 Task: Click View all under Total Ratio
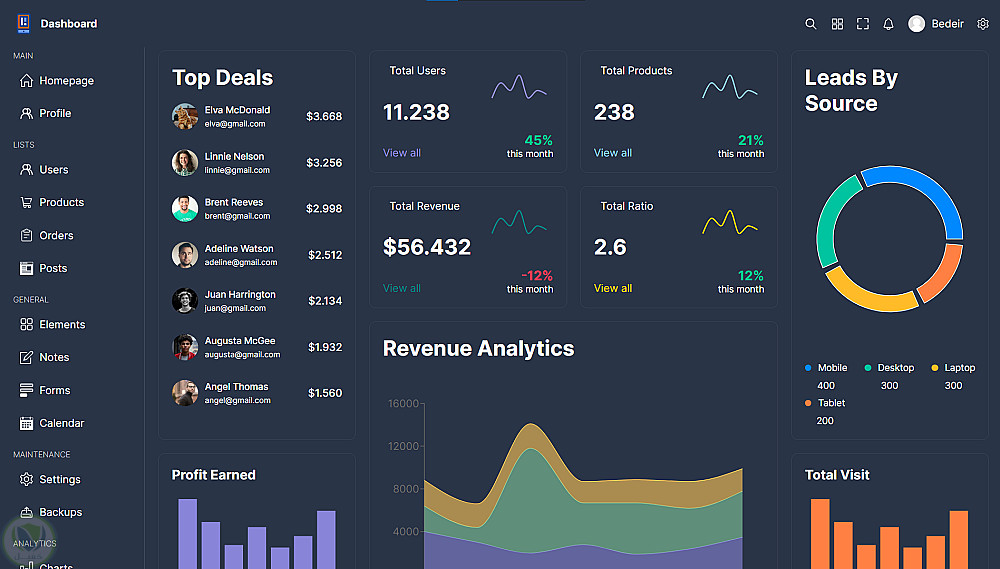pos(613,288)
